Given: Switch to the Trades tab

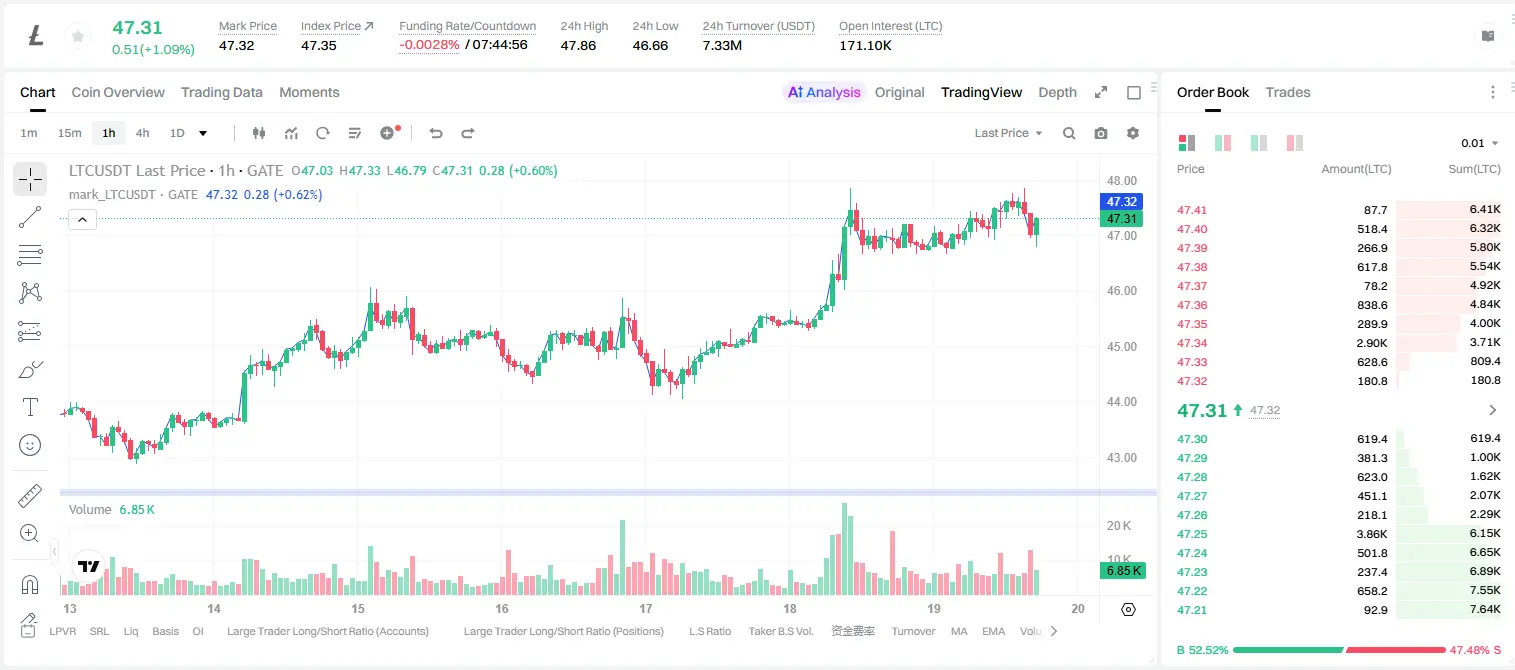Looking at the screenshot, I should [1288, 92].
